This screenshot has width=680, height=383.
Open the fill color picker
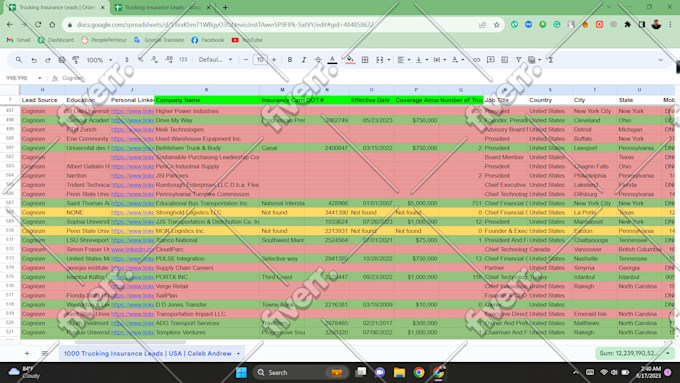[x=350, y=60]
